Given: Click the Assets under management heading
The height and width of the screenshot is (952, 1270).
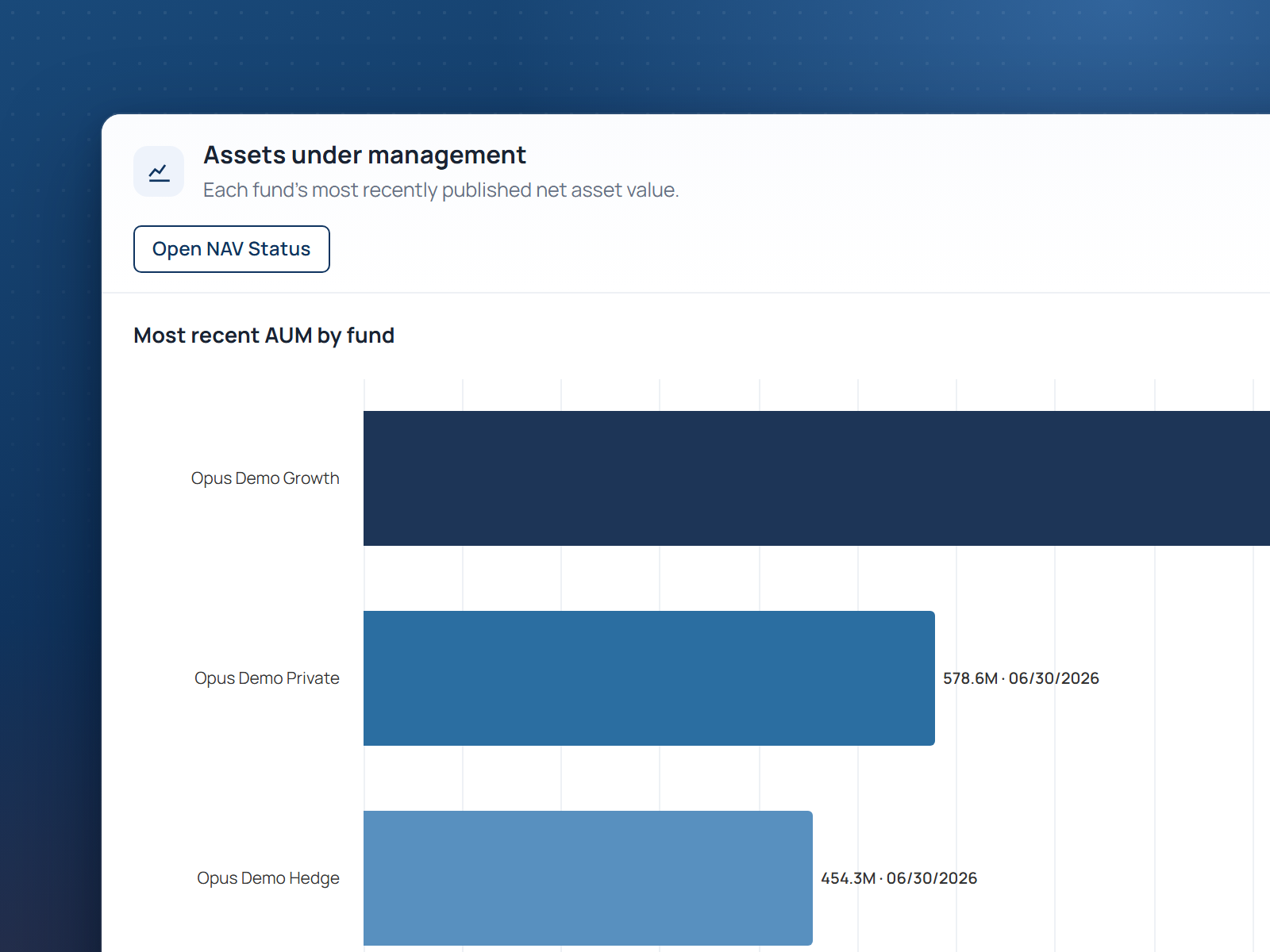Looking at the screenshot, I should [x=364, y=155].
